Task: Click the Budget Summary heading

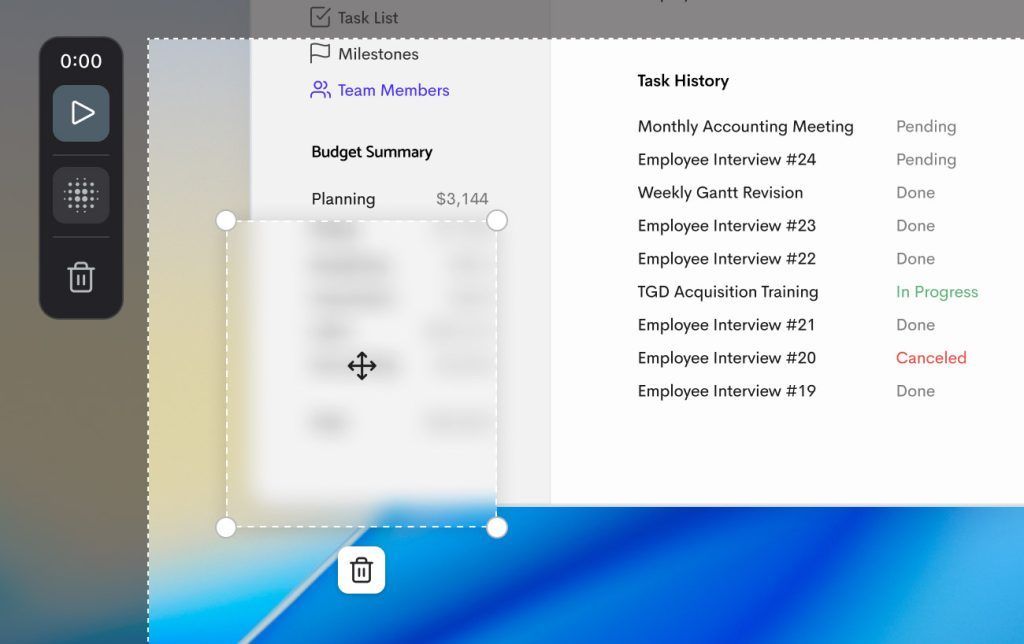Action: [x=372, y=152]
